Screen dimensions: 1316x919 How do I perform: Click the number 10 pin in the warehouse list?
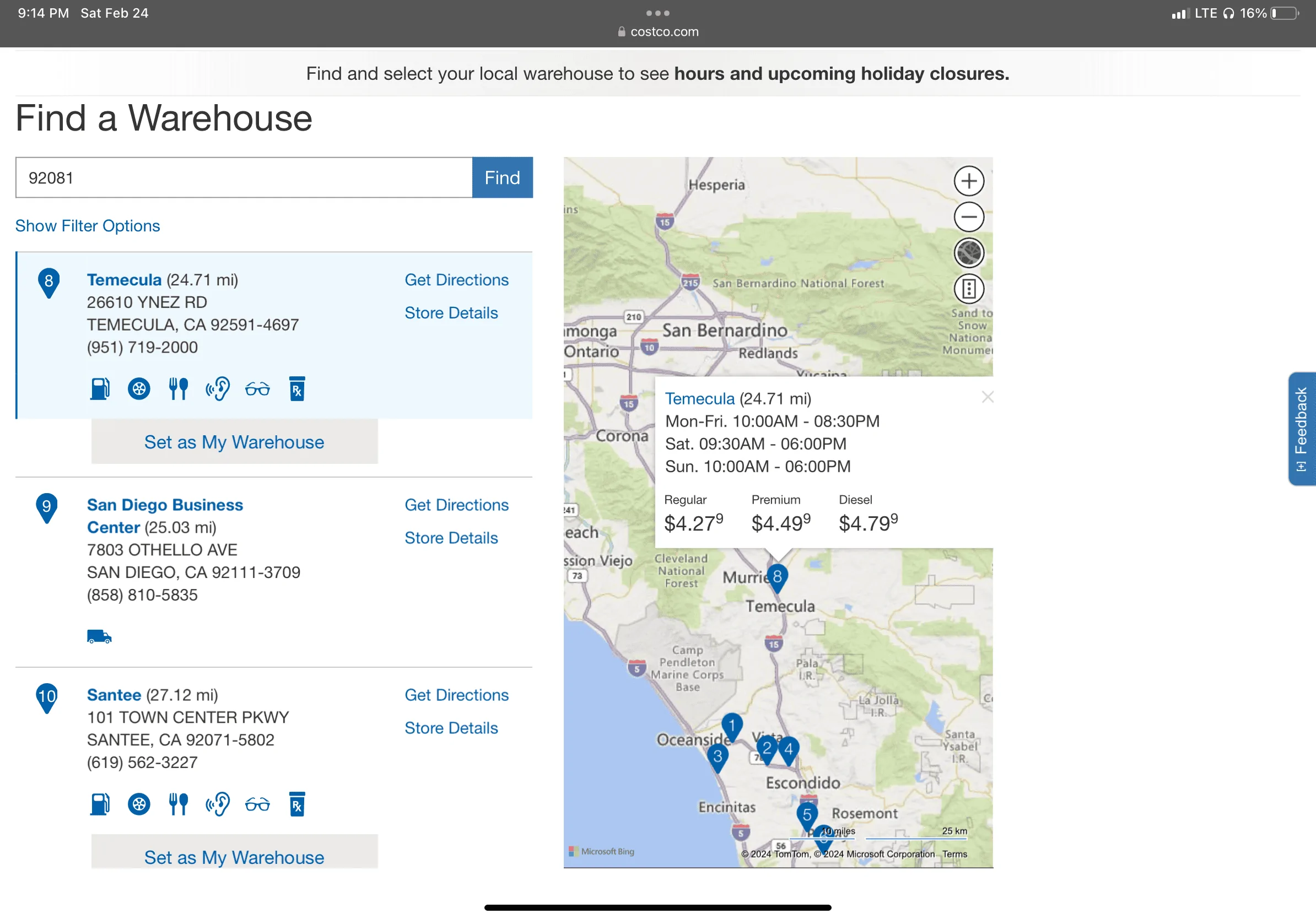tap(46, 698)
